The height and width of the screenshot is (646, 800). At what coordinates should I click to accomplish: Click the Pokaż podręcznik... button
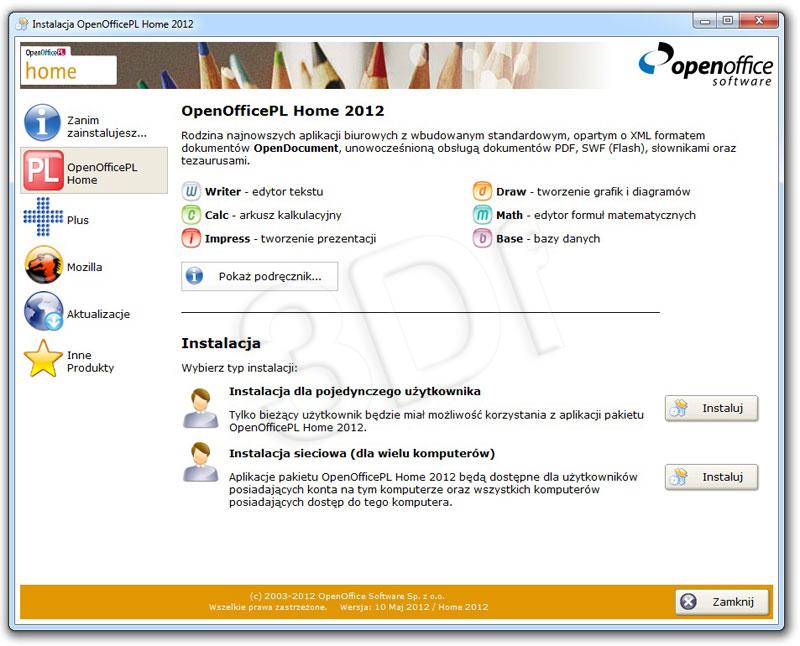259,277
